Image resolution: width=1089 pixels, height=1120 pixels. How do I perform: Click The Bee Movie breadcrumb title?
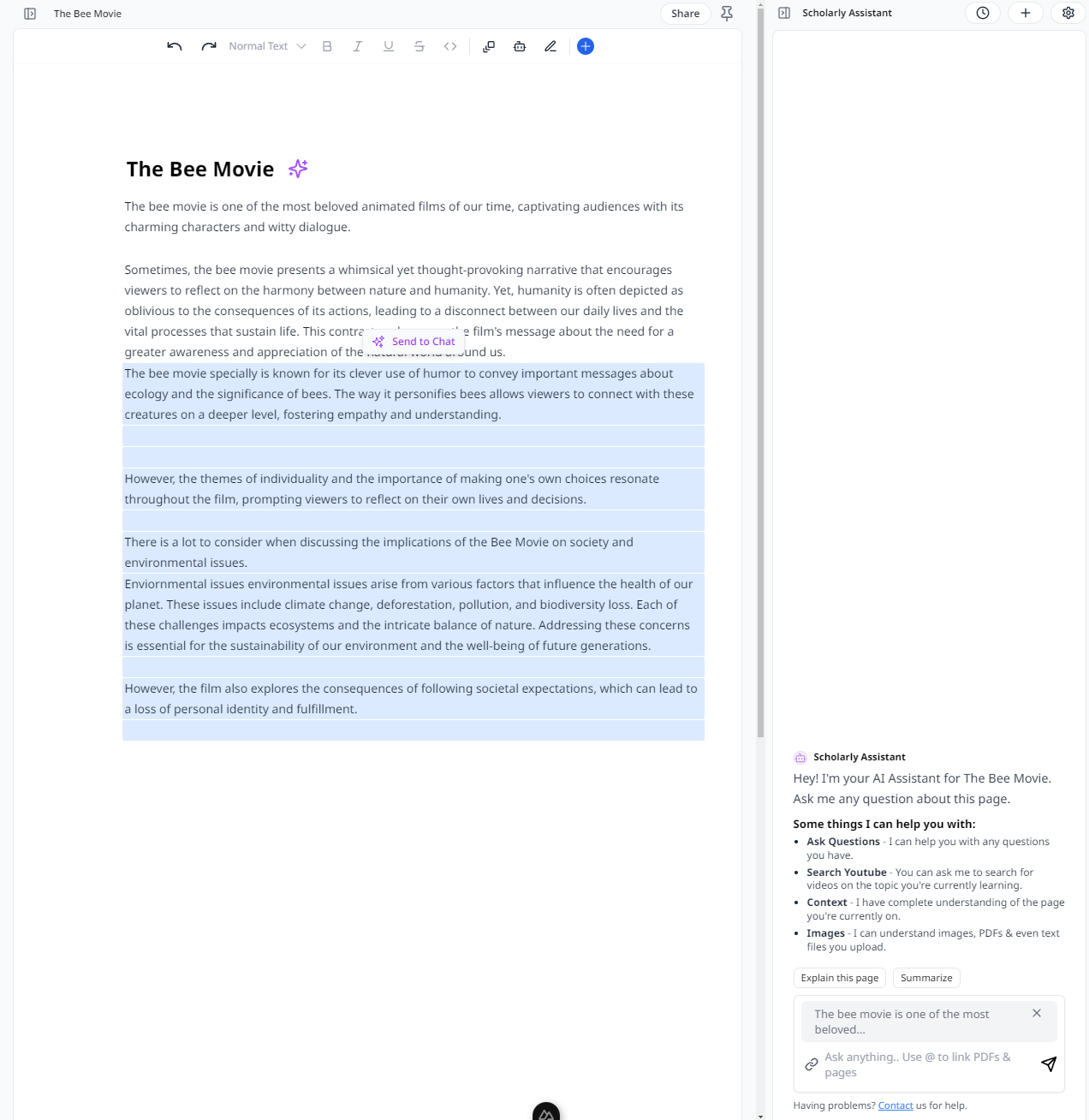coord(87,14)
